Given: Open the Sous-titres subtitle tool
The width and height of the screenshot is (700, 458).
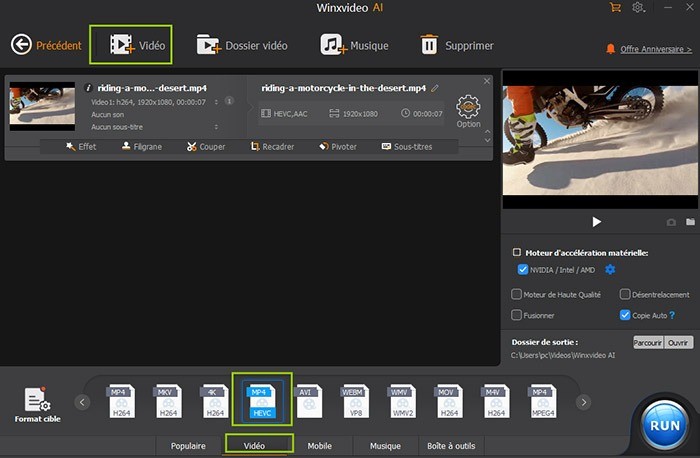Looking at the screenshot, I should (407, 146).
